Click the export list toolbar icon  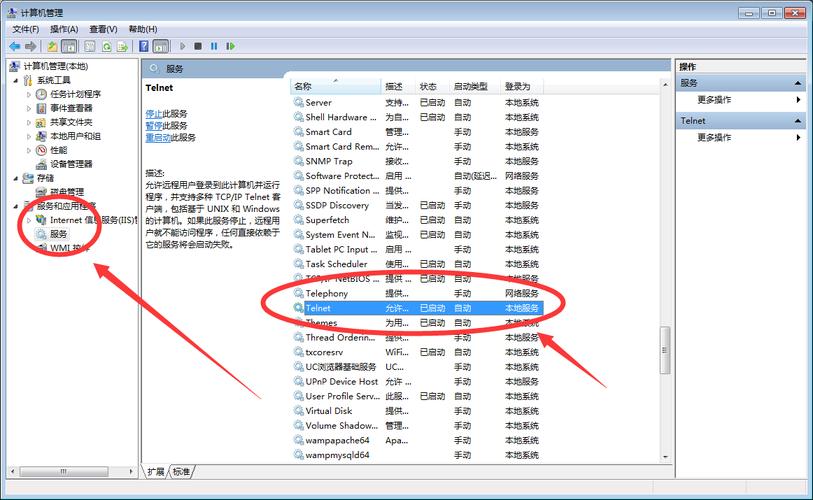point(122,47)
